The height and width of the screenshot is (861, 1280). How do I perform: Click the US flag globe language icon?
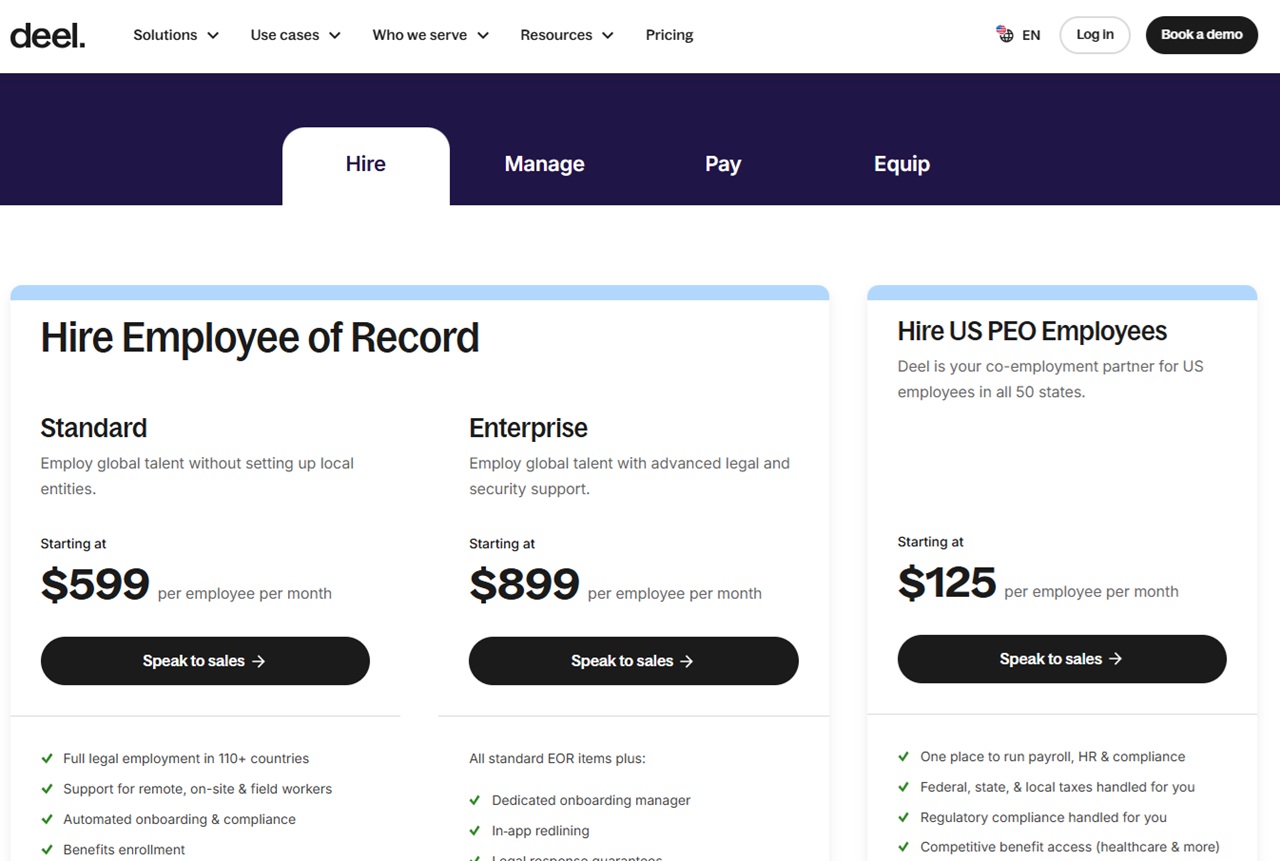tap(1005, 34)
